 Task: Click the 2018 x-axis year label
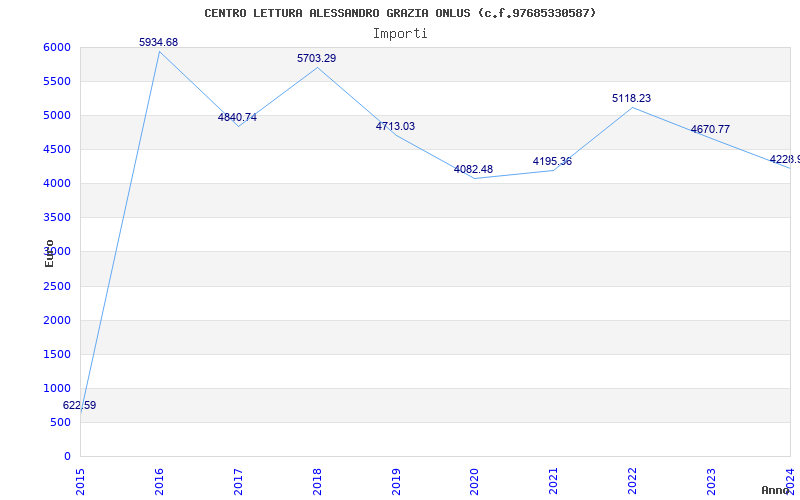click(317, 481)
